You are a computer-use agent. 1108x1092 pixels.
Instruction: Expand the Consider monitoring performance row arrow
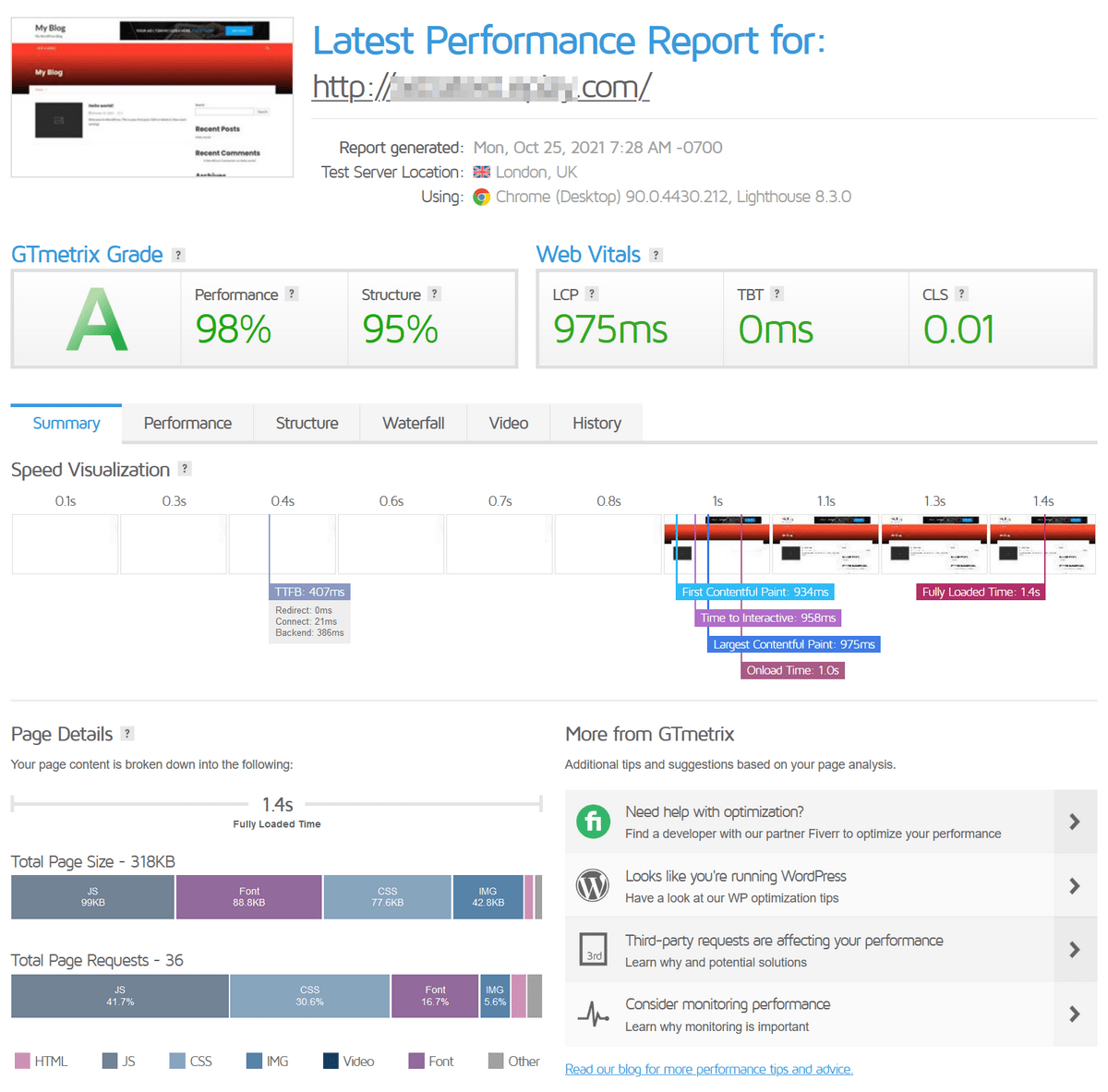click(x=1075, y=1014)
